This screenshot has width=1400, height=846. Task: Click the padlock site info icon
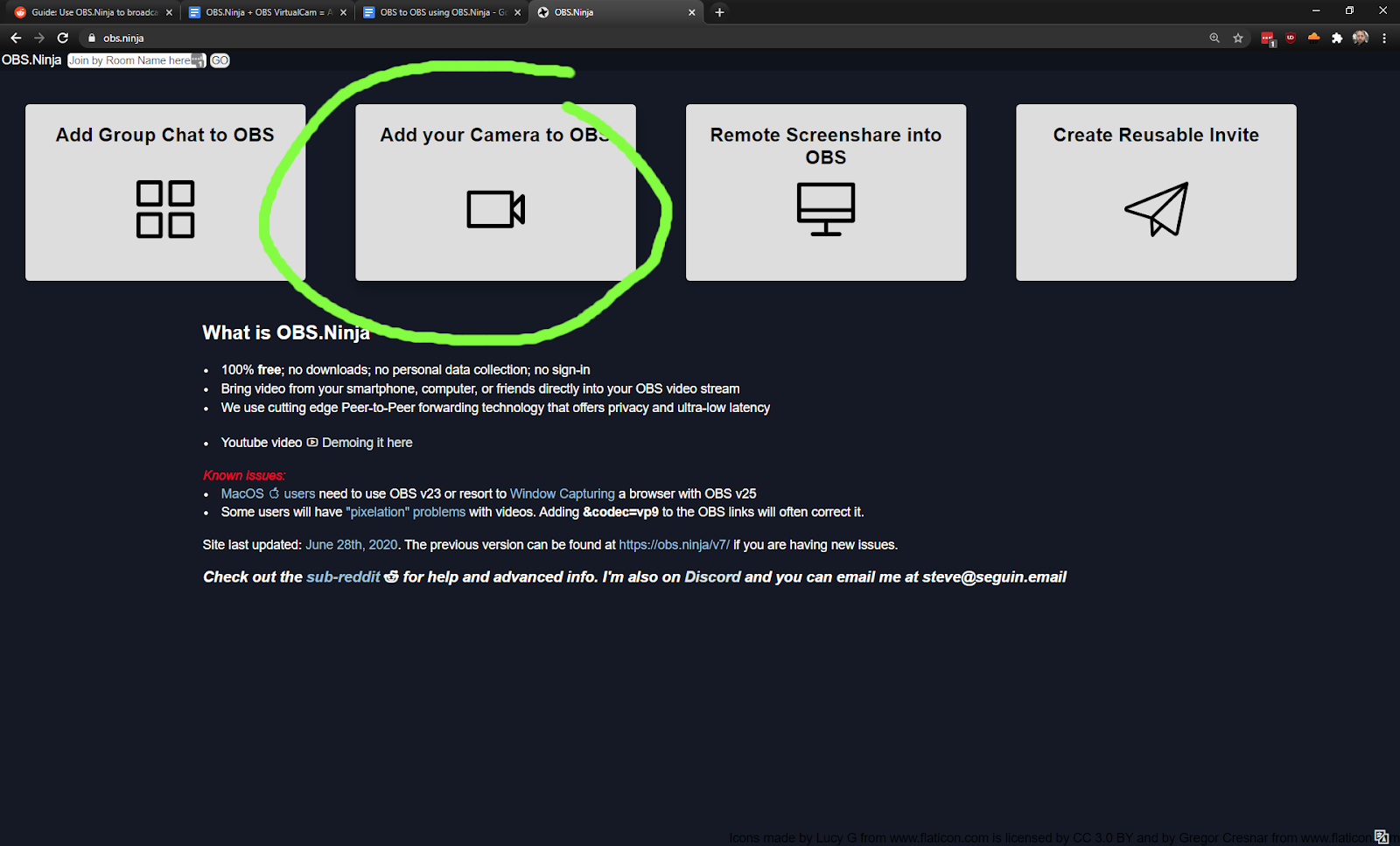(91, 38)
